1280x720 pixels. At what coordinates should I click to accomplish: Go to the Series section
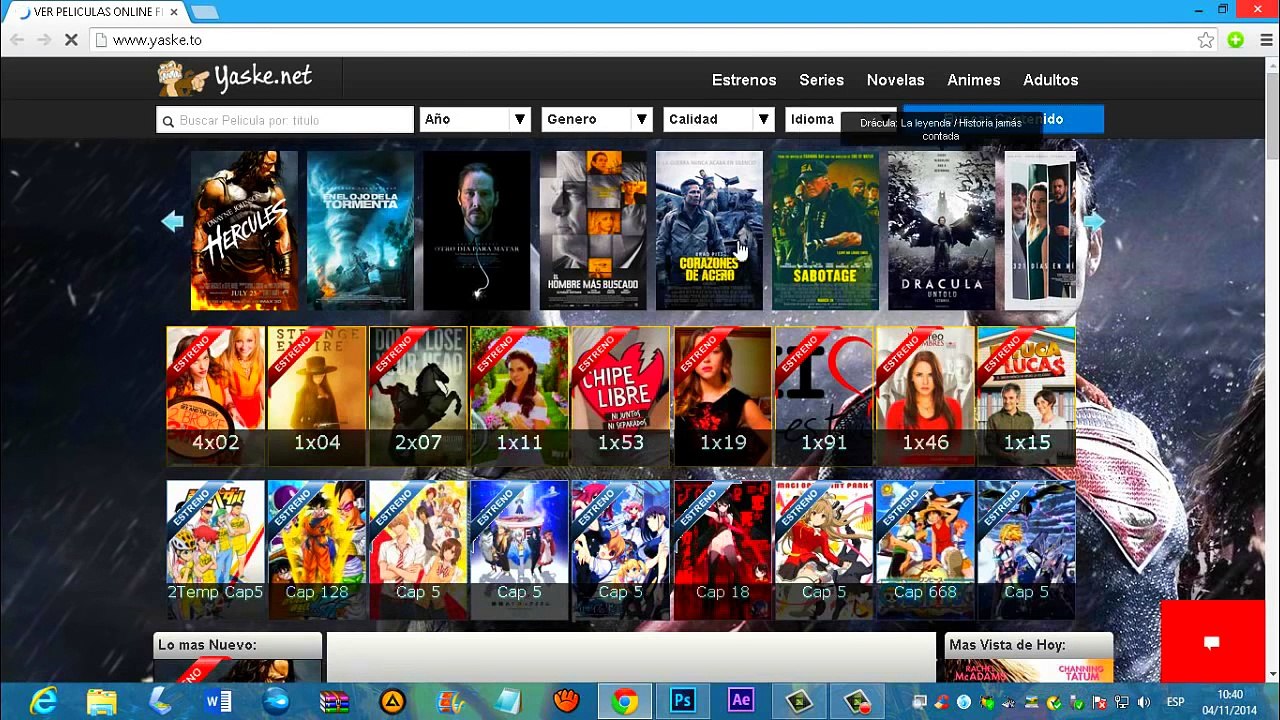pyautogui.click(x=821, y=80)
